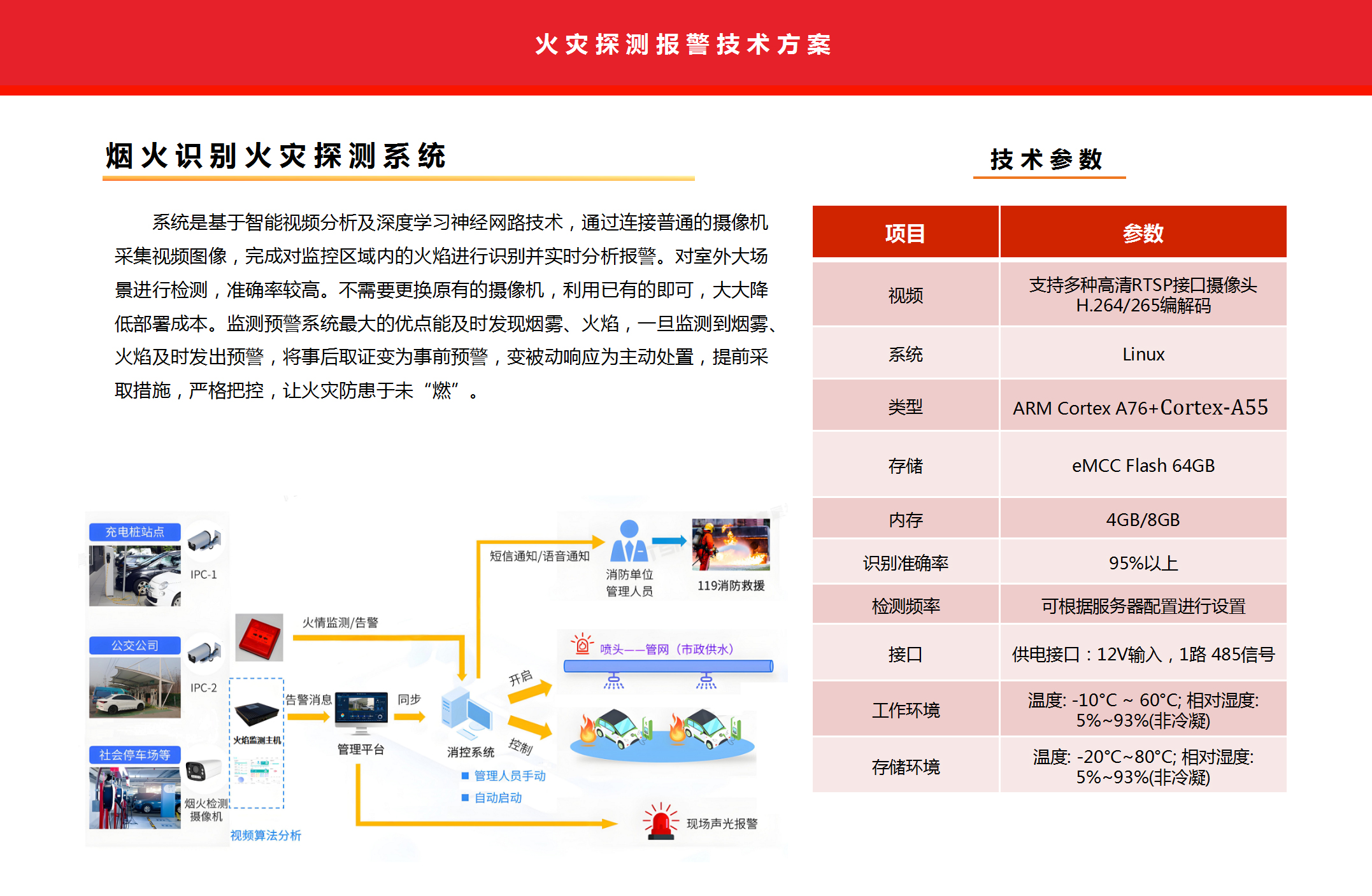
Task: Click the bus company parking photo
Action: [135, 688]
